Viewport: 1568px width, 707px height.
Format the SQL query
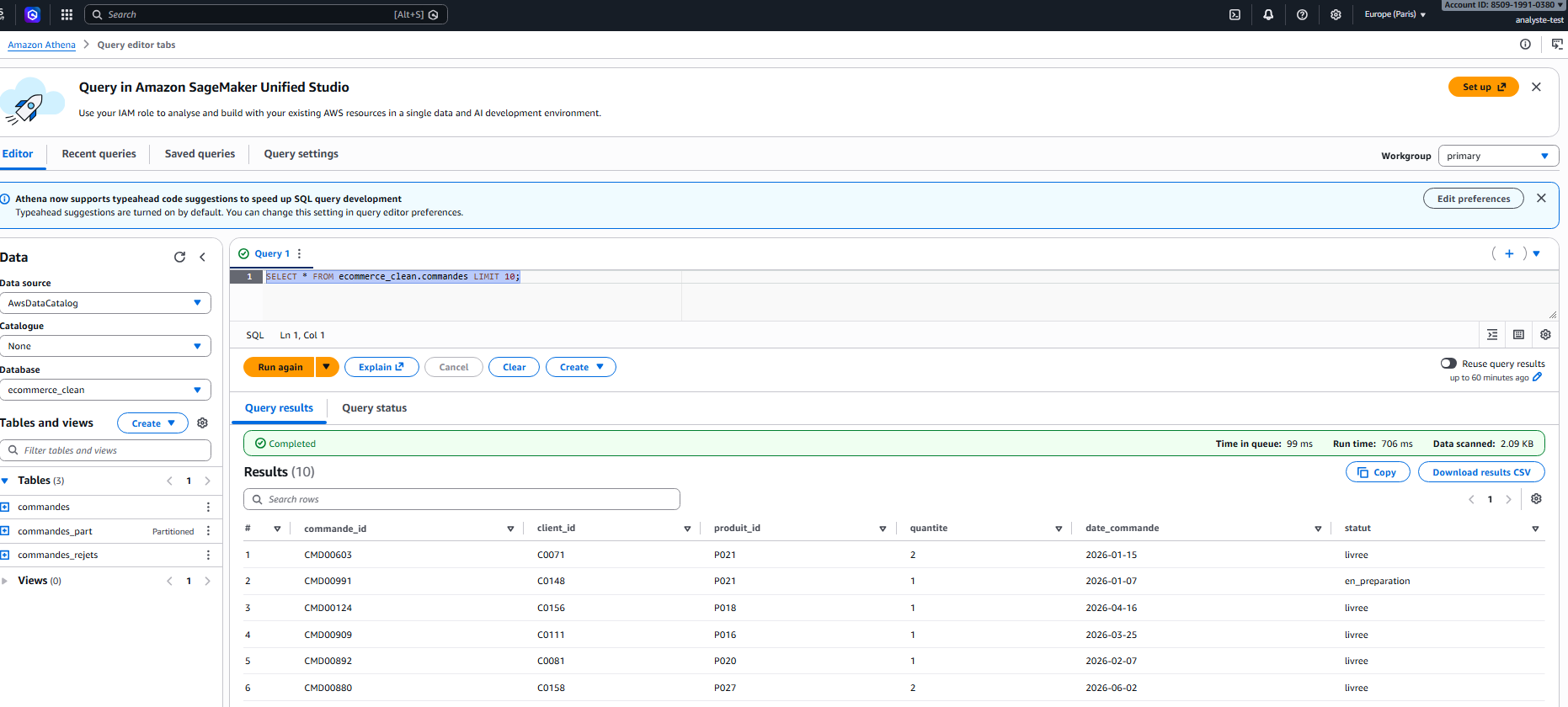(1492, 334)
